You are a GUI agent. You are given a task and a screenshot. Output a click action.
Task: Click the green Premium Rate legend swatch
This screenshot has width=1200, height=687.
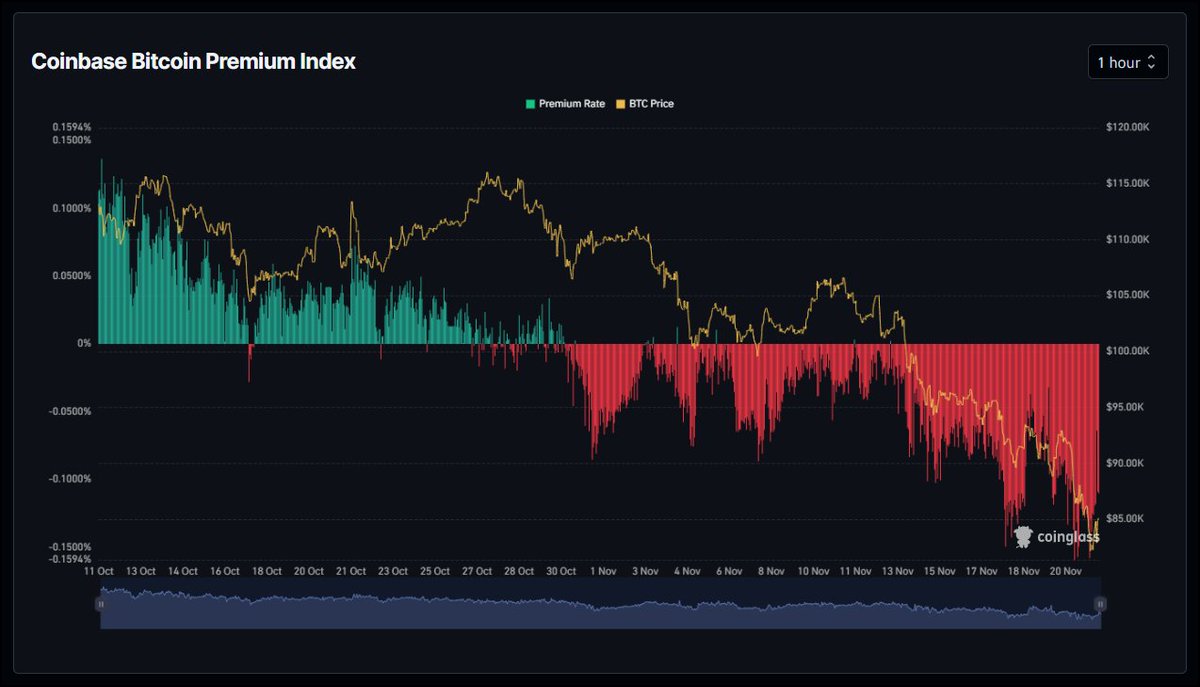pos(531,103)
